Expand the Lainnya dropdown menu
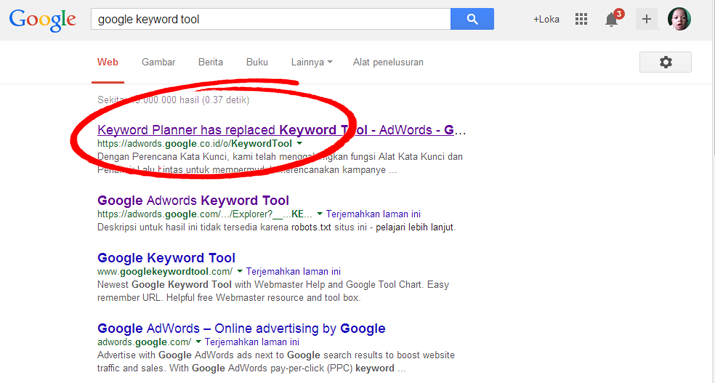Screen dimensions: 715x383 (x=312, y=62)
